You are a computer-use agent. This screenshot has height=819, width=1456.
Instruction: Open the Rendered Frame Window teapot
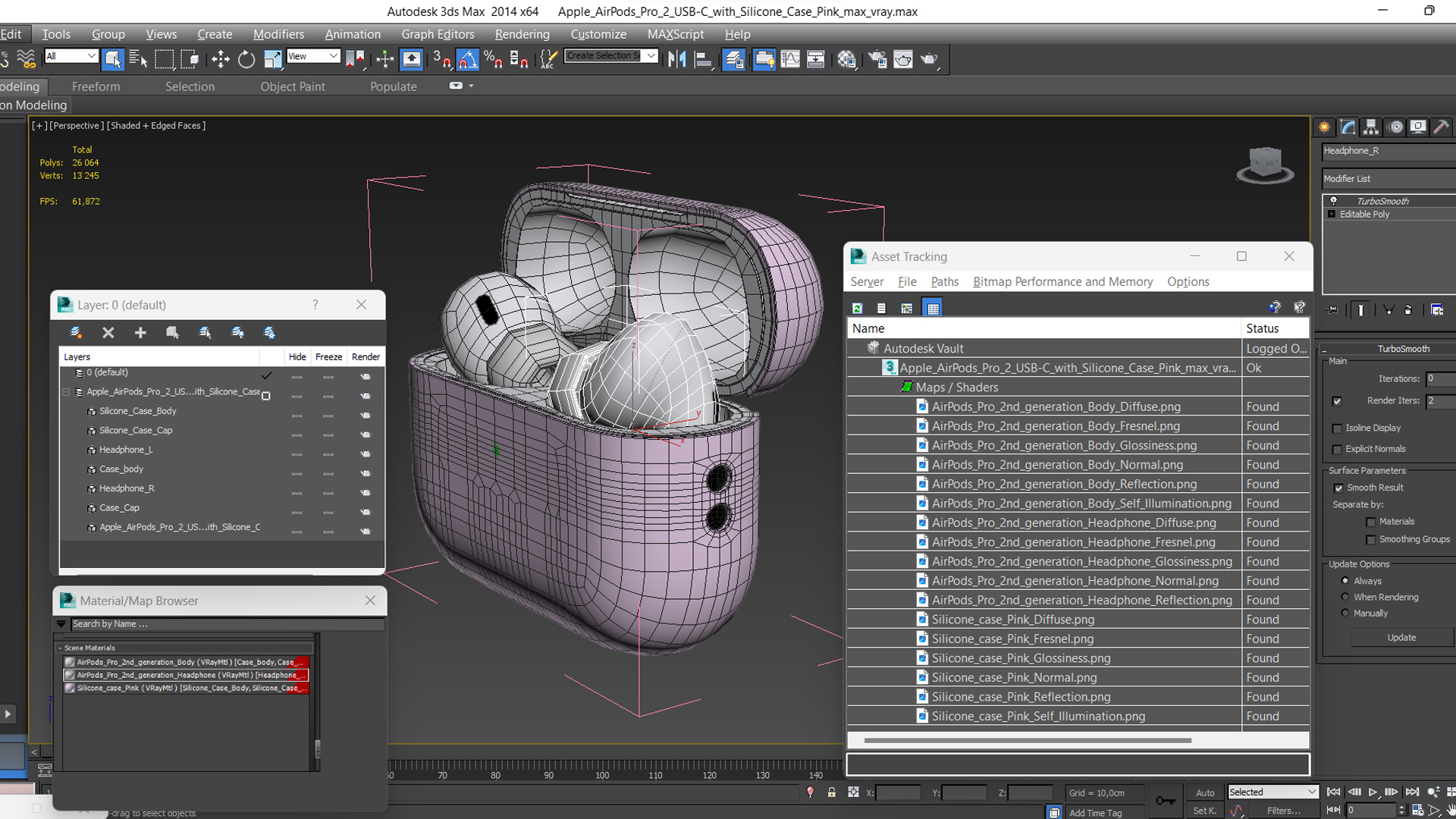click(903, 58)
